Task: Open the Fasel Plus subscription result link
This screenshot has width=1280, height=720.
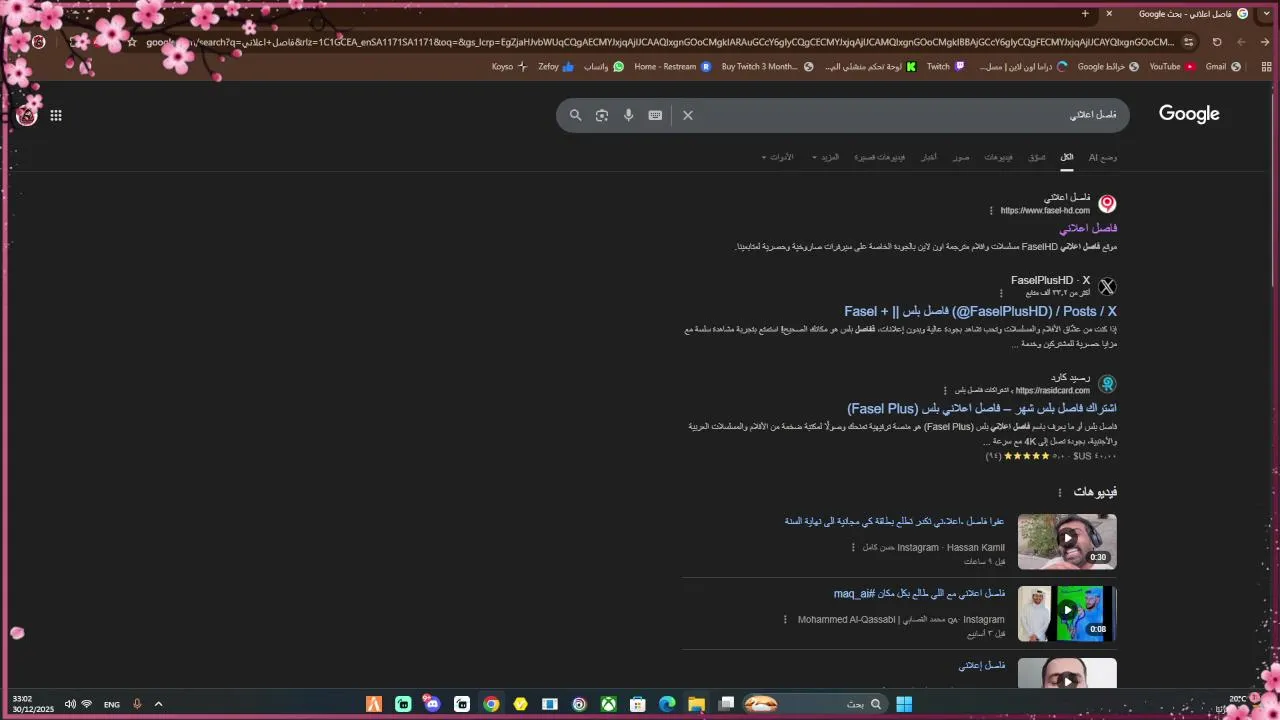Action: (x=982, y=408)
